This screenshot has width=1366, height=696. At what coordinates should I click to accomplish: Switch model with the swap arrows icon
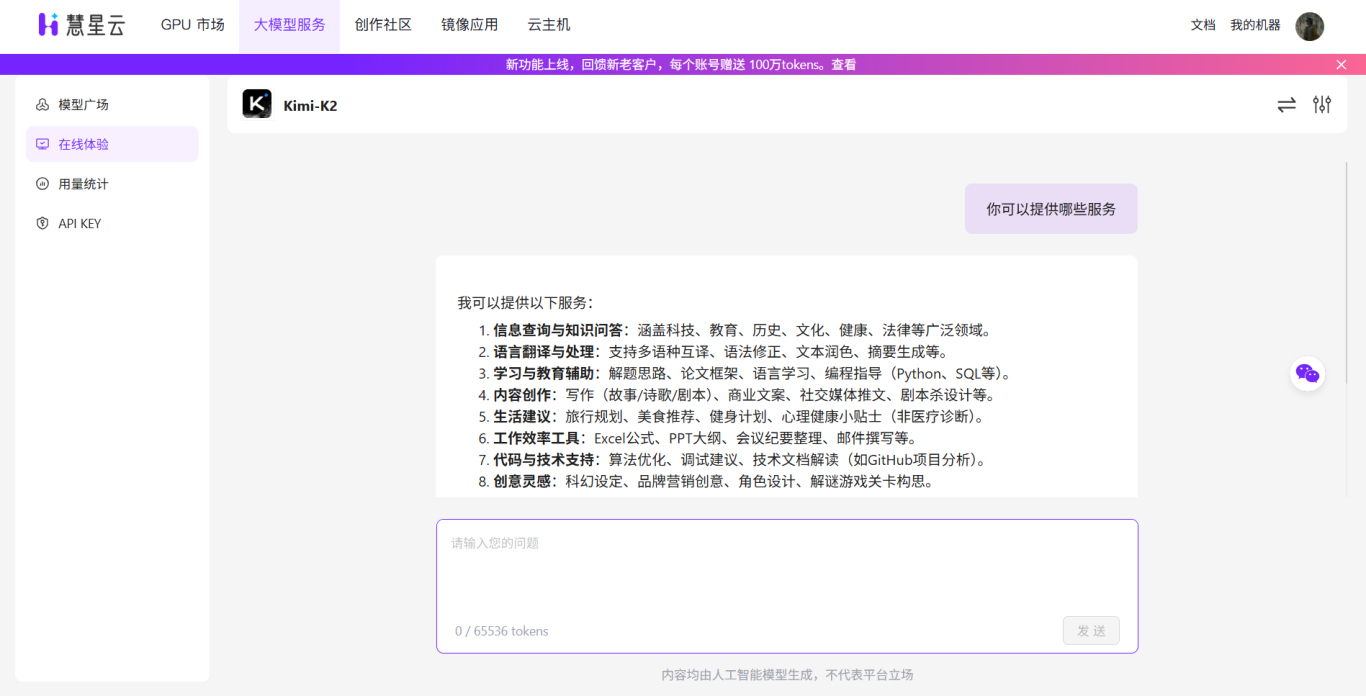point(1287,104)
